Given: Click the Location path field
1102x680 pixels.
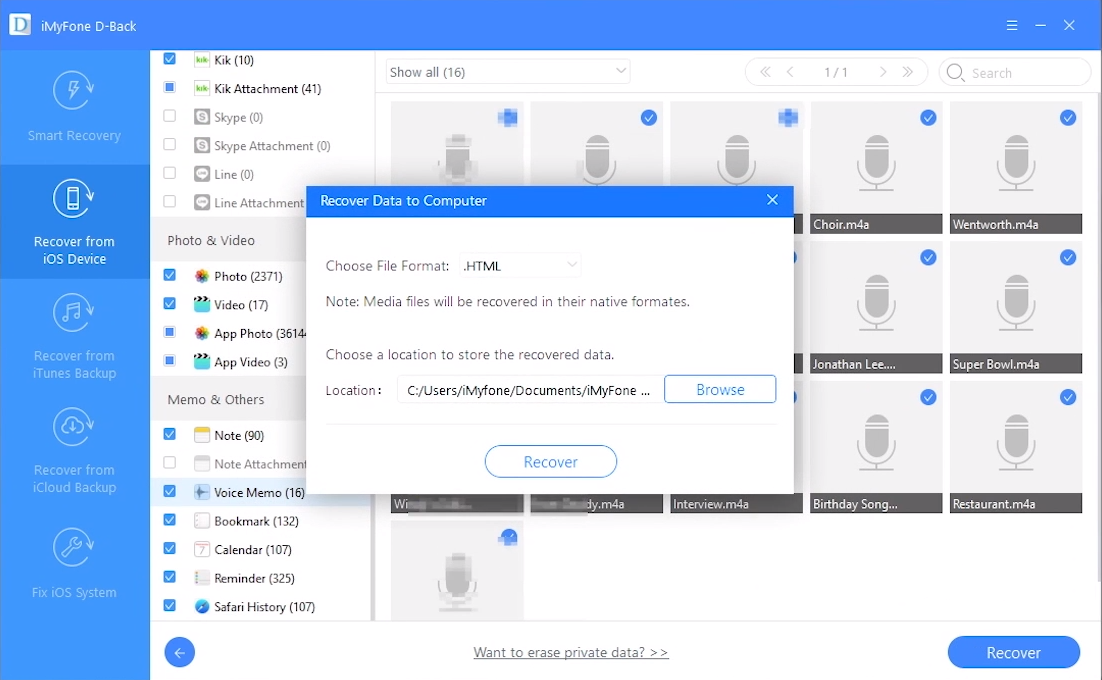Looking at the screenshot, I should (x=530, y=390).
